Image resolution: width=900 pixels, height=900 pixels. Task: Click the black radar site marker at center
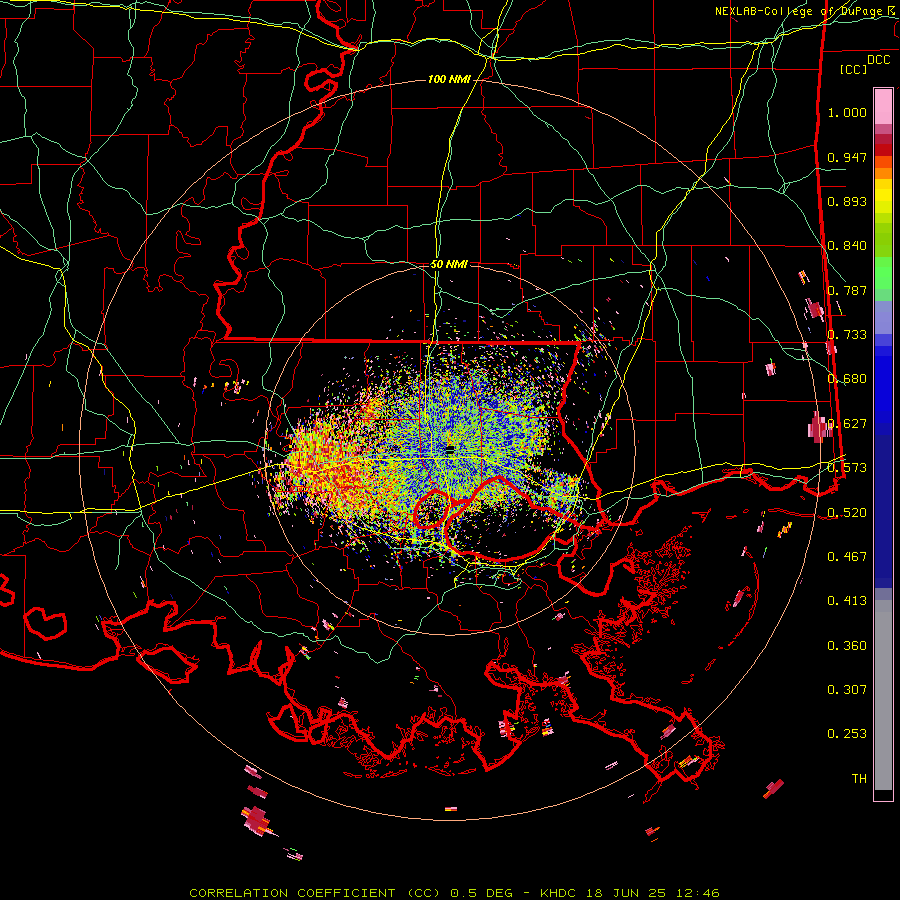(451, 450)
